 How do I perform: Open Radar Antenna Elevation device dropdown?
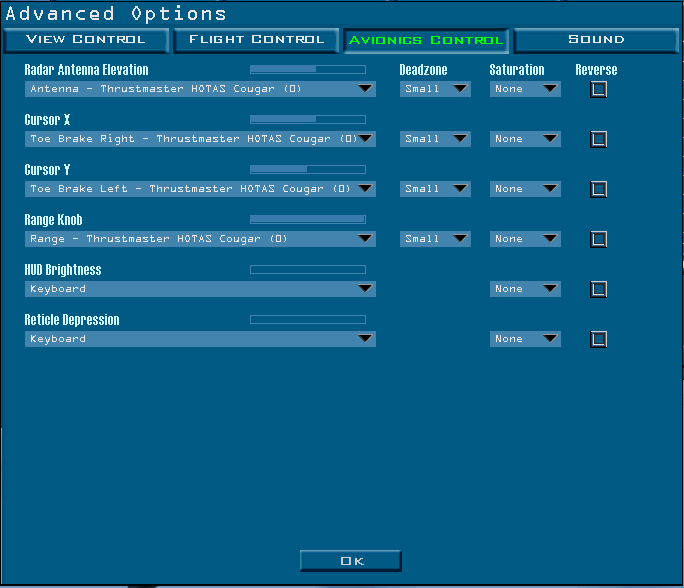(x=200, y=89)
